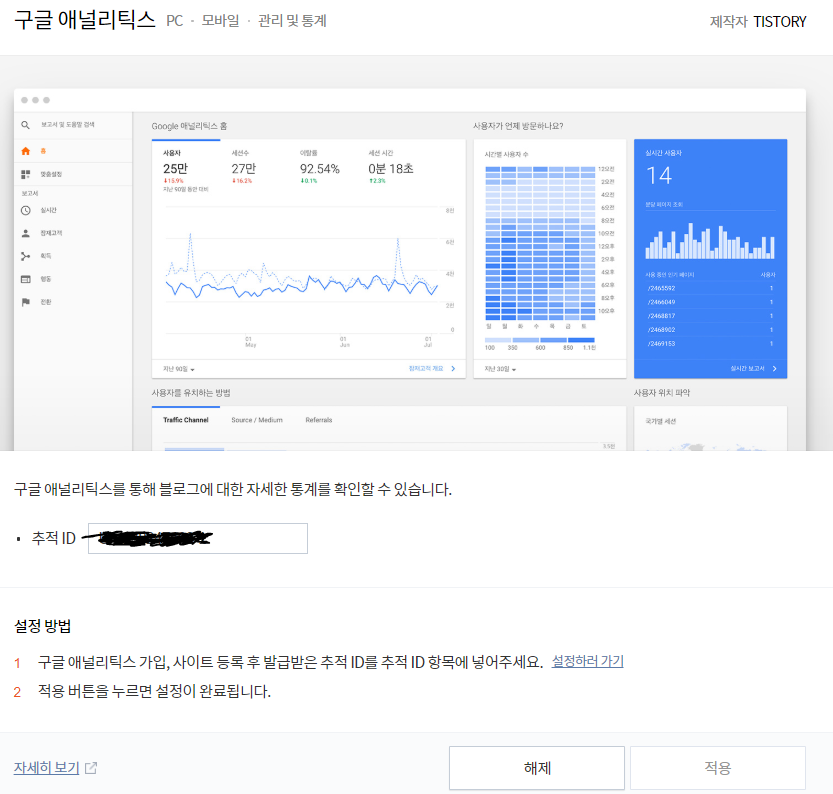Click the orange home icon in preview sidebar
833x794 pixels.
click(26, 151)
